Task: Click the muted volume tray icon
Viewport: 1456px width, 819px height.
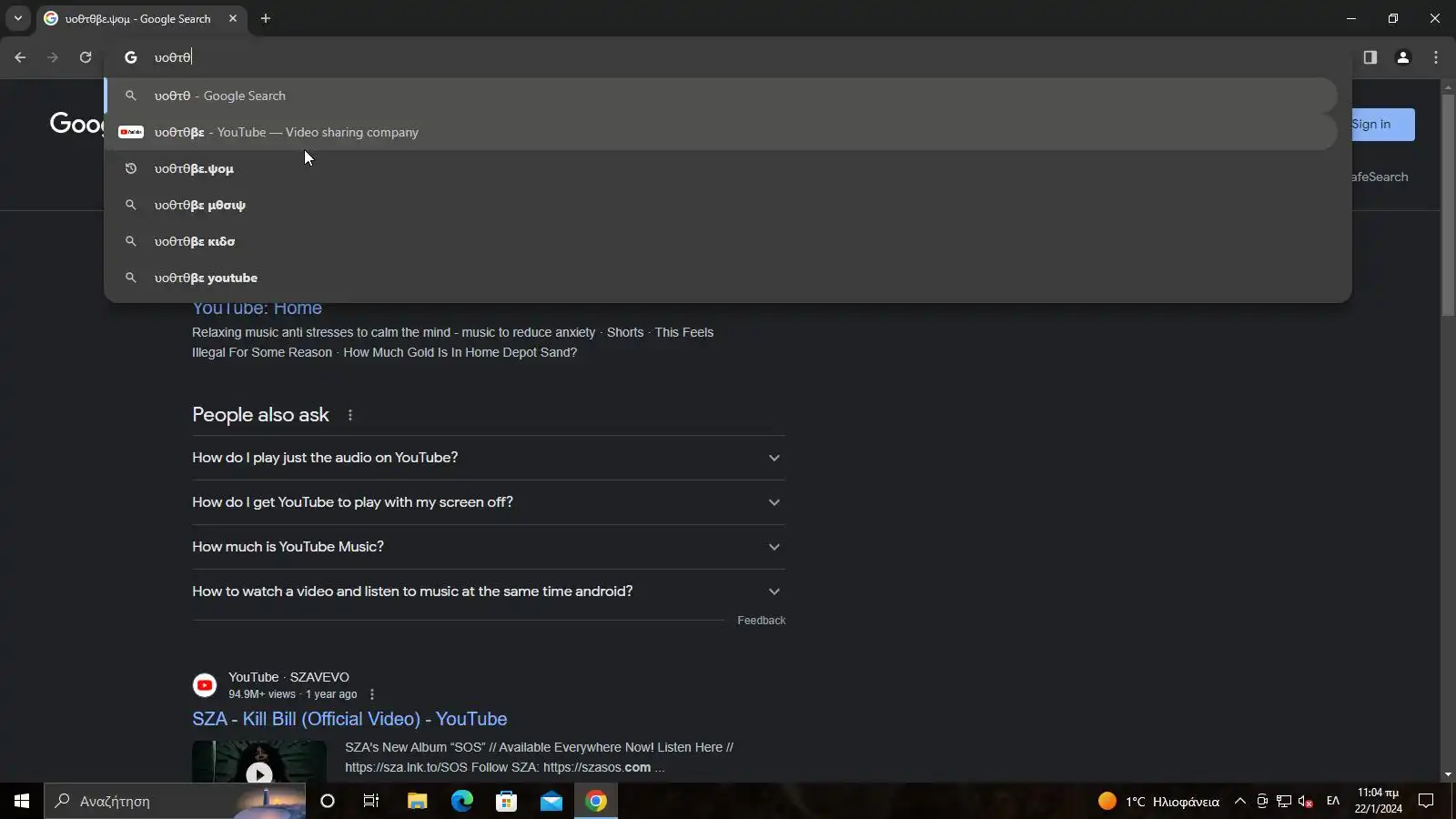Action: (x=1306, y=801)
